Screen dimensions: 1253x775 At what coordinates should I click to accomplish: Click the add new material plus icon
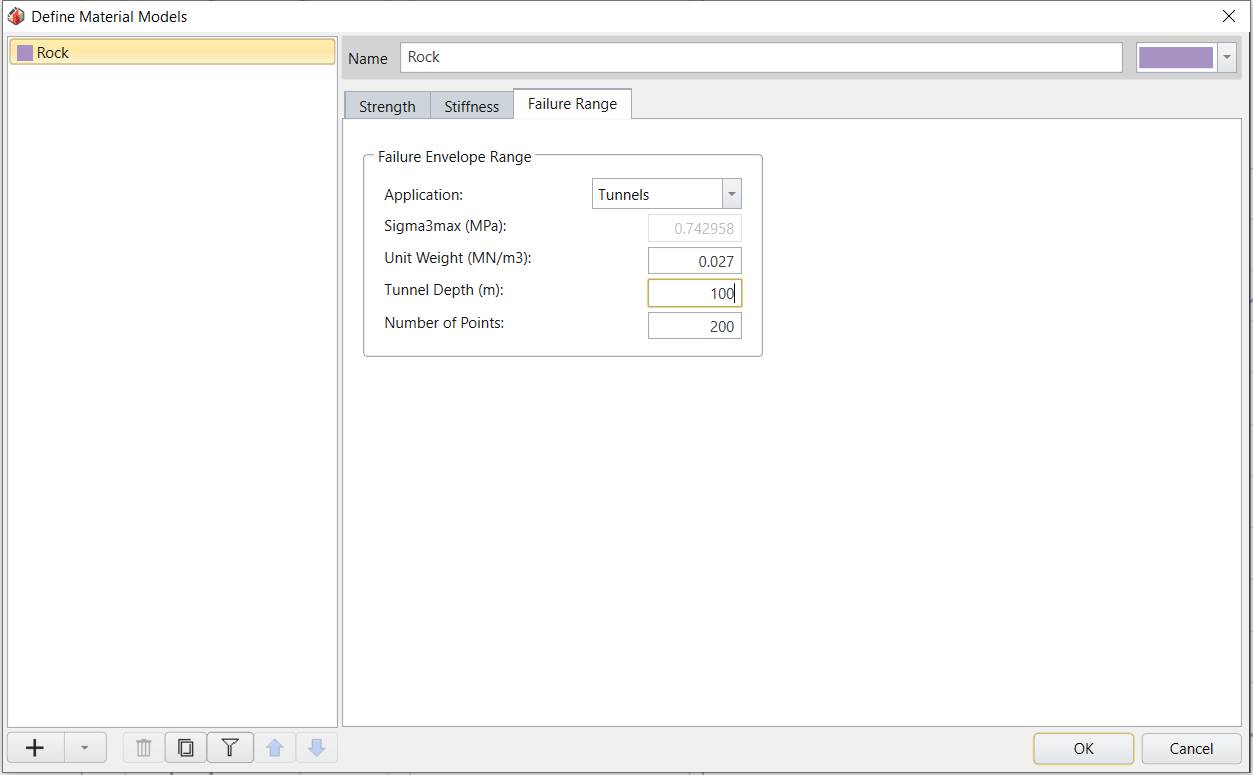pyautogui.click(x=34, y=747)
